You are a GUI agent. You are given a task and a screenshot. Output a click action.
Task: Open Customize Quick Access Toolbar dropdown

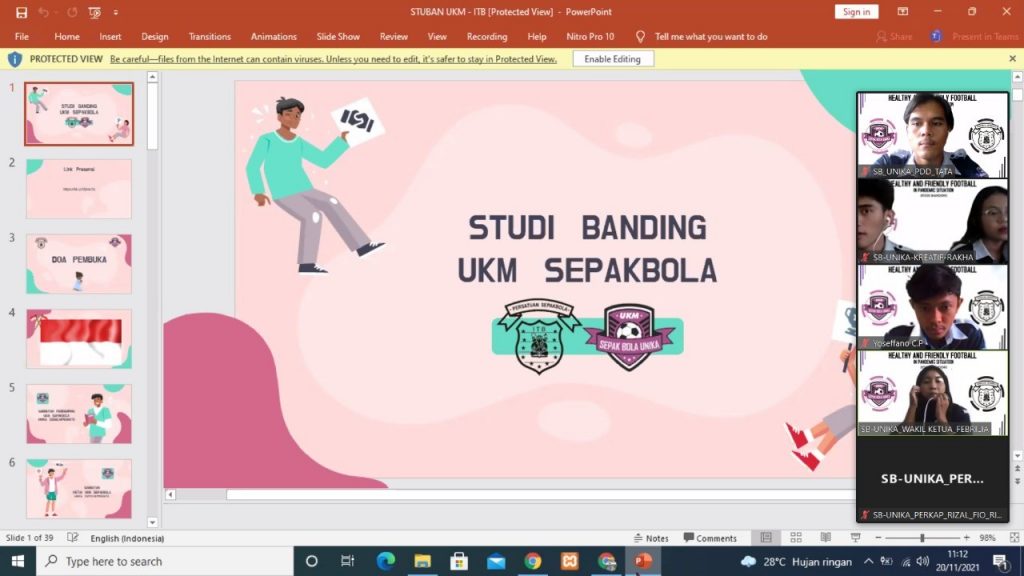coord(116,12)
